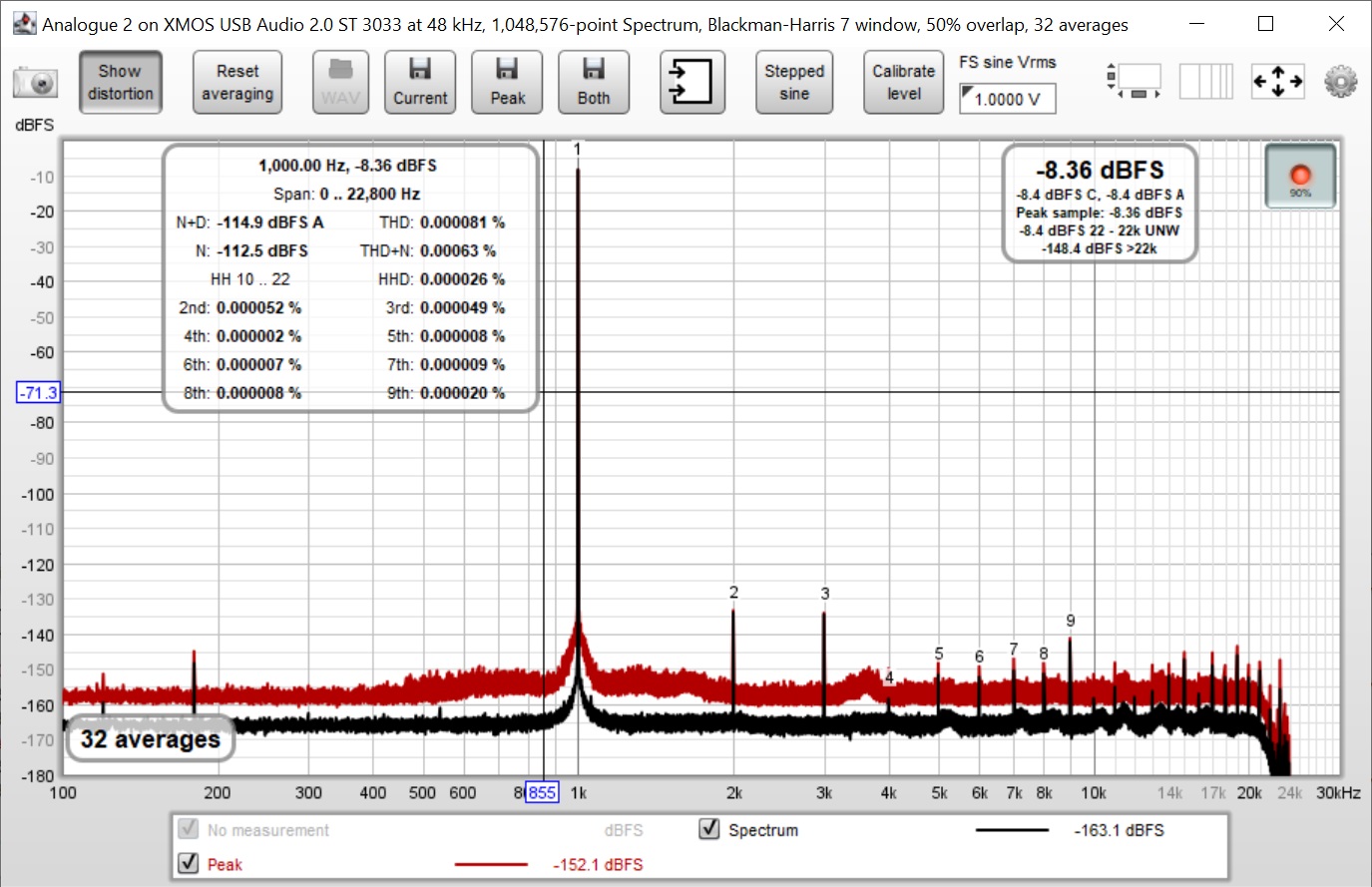The image size is (1372, 887).
Task: Click the HHD 0.000026 % reading
Action: [441, 279]
